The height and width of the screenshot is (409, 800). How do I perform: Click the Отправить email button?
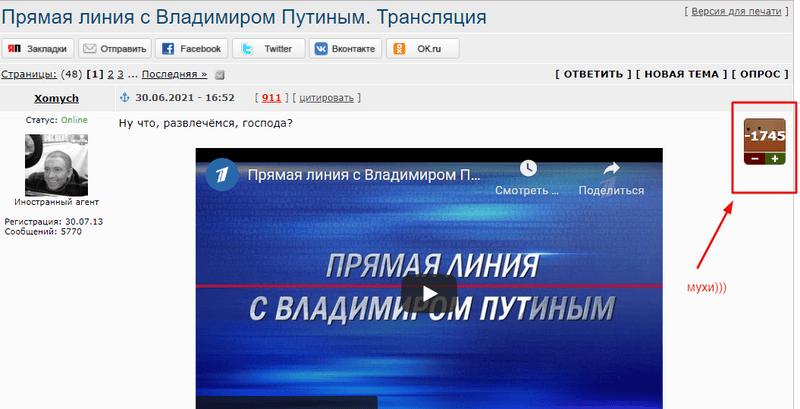coord(115,49)
